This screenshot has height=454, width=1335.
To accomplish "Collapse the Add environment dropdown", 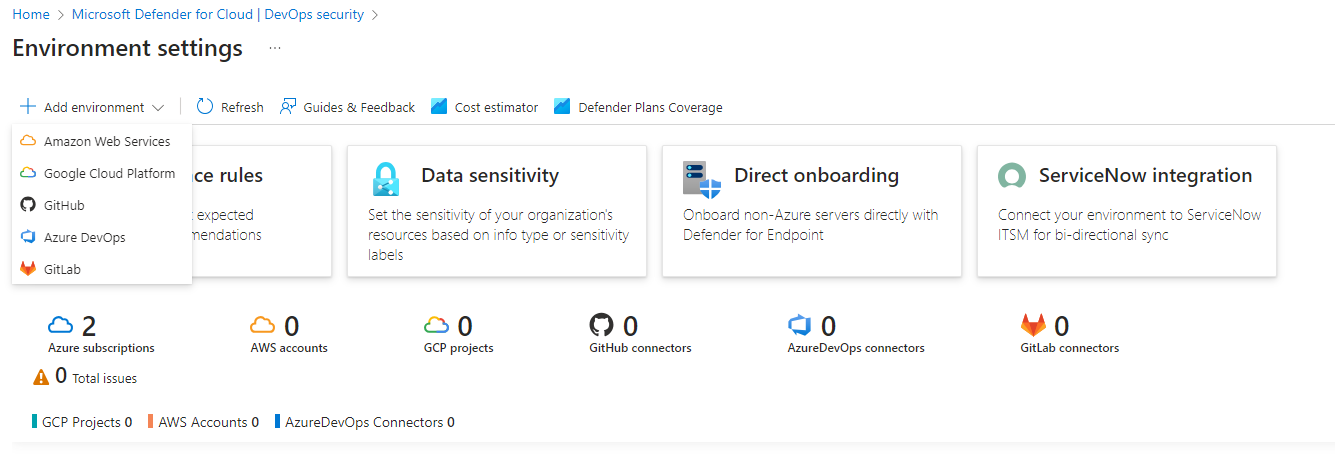I will pos(93,107).
